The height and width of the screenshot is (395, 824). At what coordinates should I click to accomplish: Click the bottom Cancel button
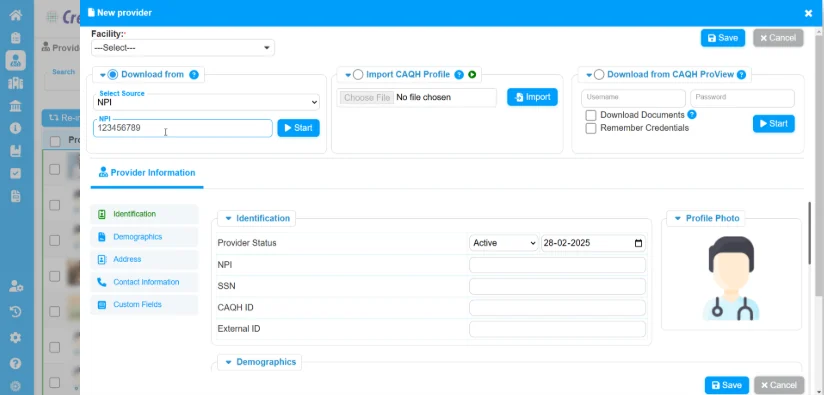click(779, 386)
